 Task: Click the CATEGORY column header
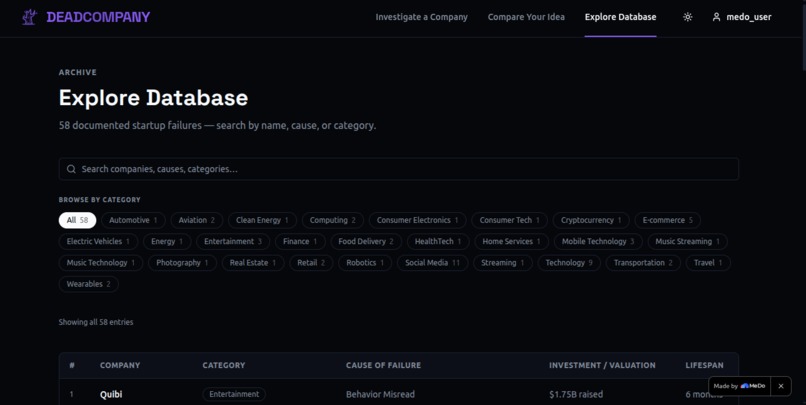click(224, 365)
